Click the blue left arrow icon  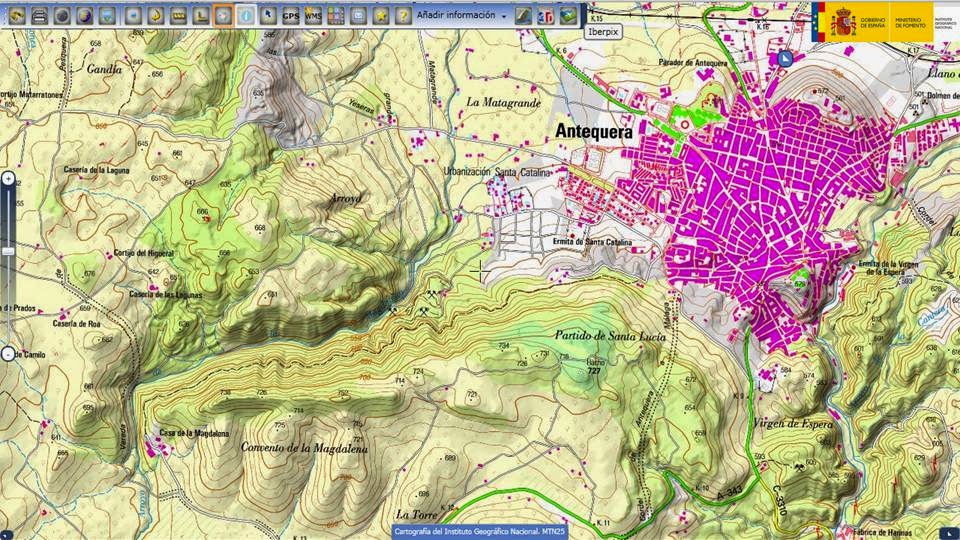click(x=133, y=16)
